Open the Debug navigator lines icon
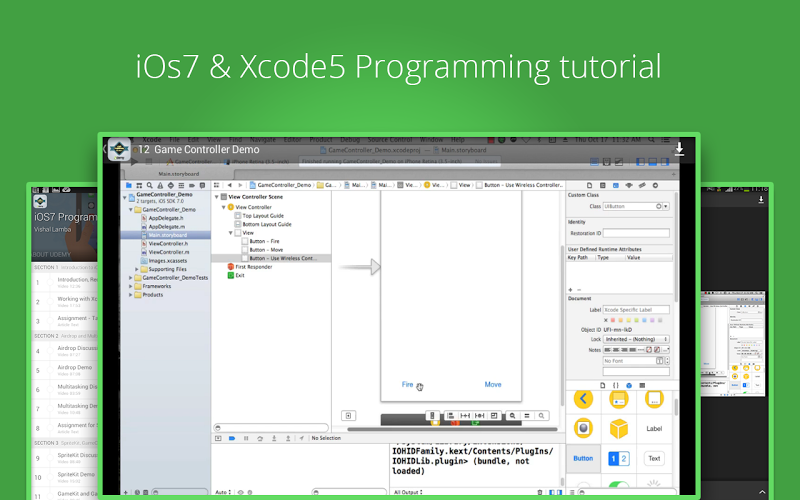Screen dimensions: 800x500 tap(181, 185)
